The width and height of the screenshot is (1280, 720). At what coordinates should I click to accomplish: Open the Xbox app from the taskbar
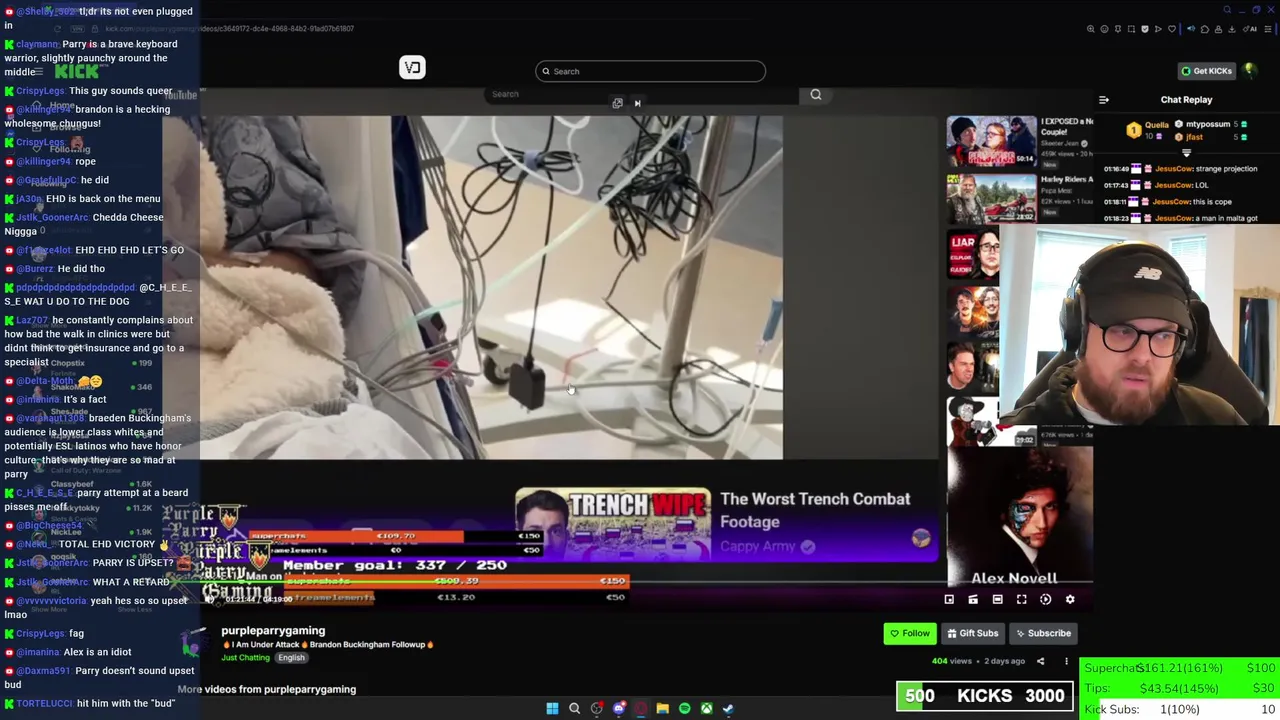coord(706,708)
